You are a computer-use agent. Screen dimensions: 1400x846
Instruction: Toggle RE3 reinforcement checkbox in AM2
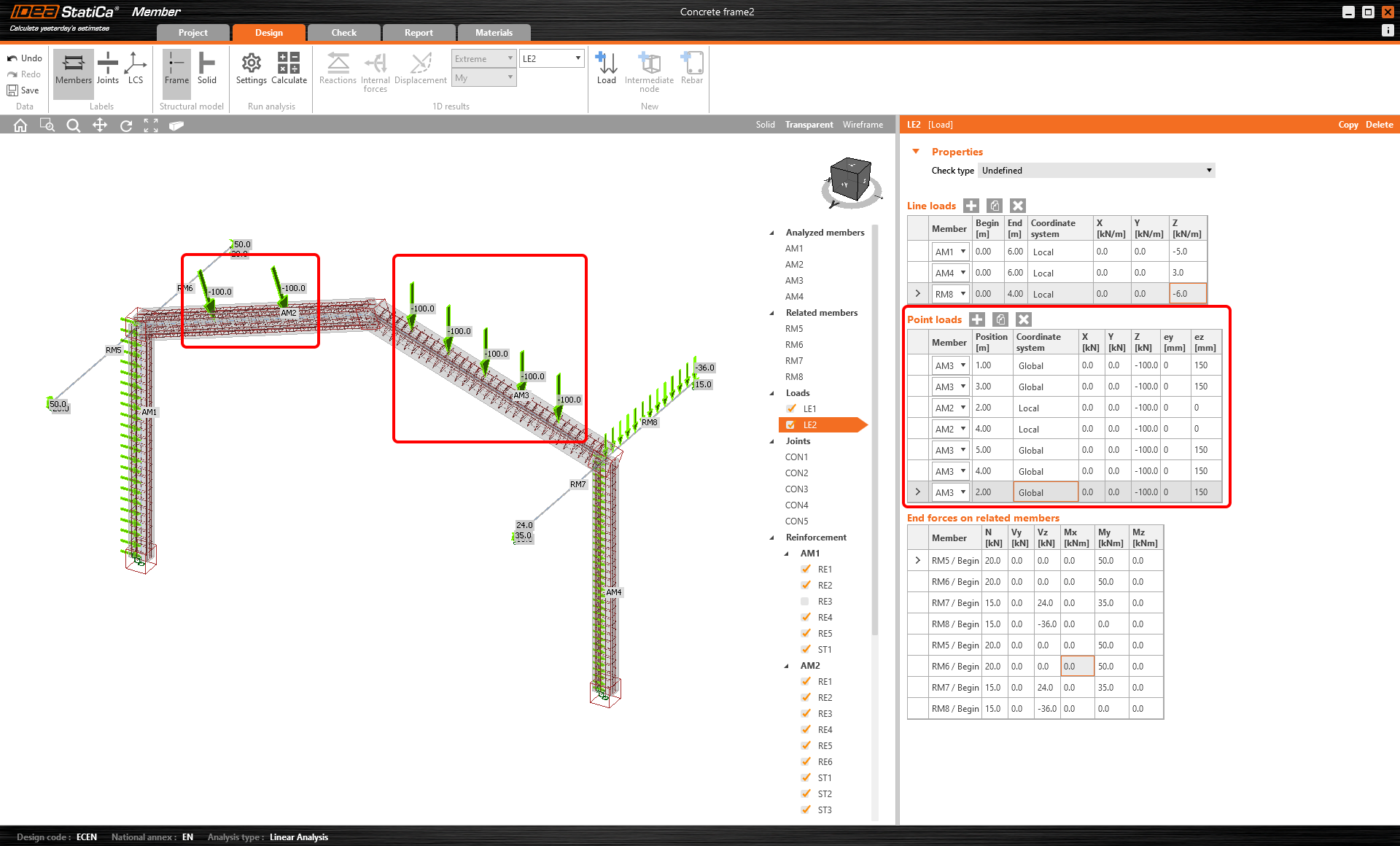tap(805, 714)
